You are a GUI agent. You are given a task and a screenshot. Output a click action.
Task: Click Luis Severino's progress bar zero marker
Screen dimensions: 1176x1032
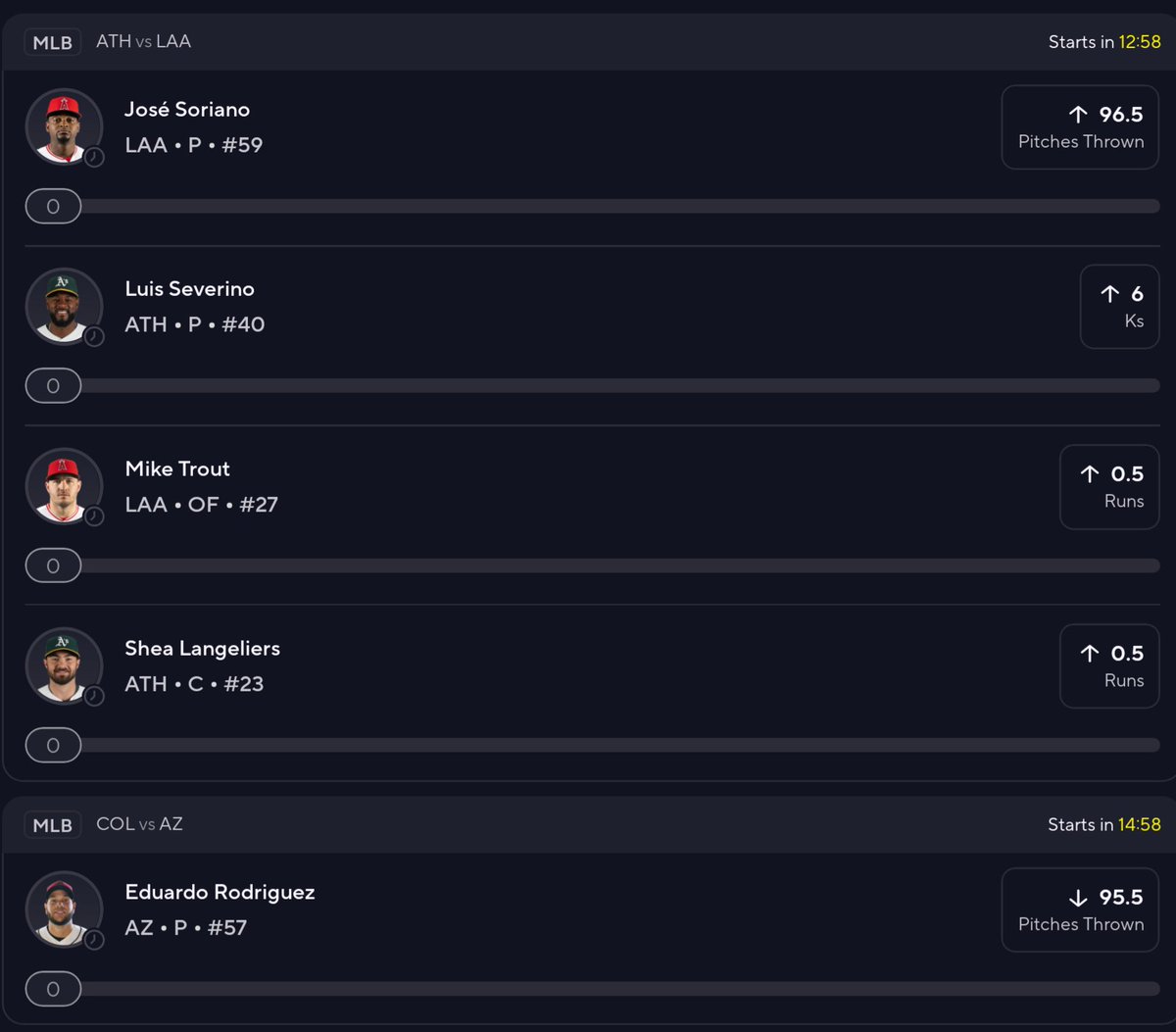point(53,386)
